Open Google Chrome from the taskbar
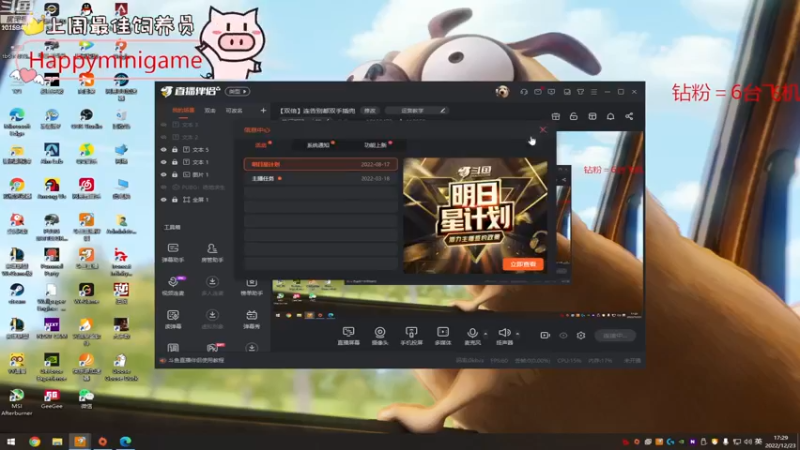Image resolution: width=800 pixels, height=450 pixels. 34,442
